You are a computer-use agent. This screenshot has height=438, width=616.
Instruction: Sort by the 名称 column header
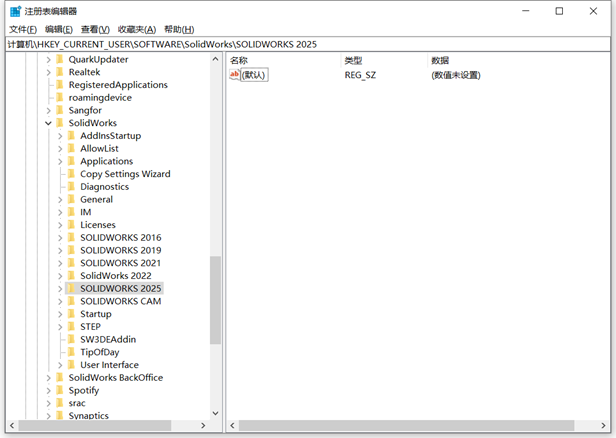click(240, 60)
